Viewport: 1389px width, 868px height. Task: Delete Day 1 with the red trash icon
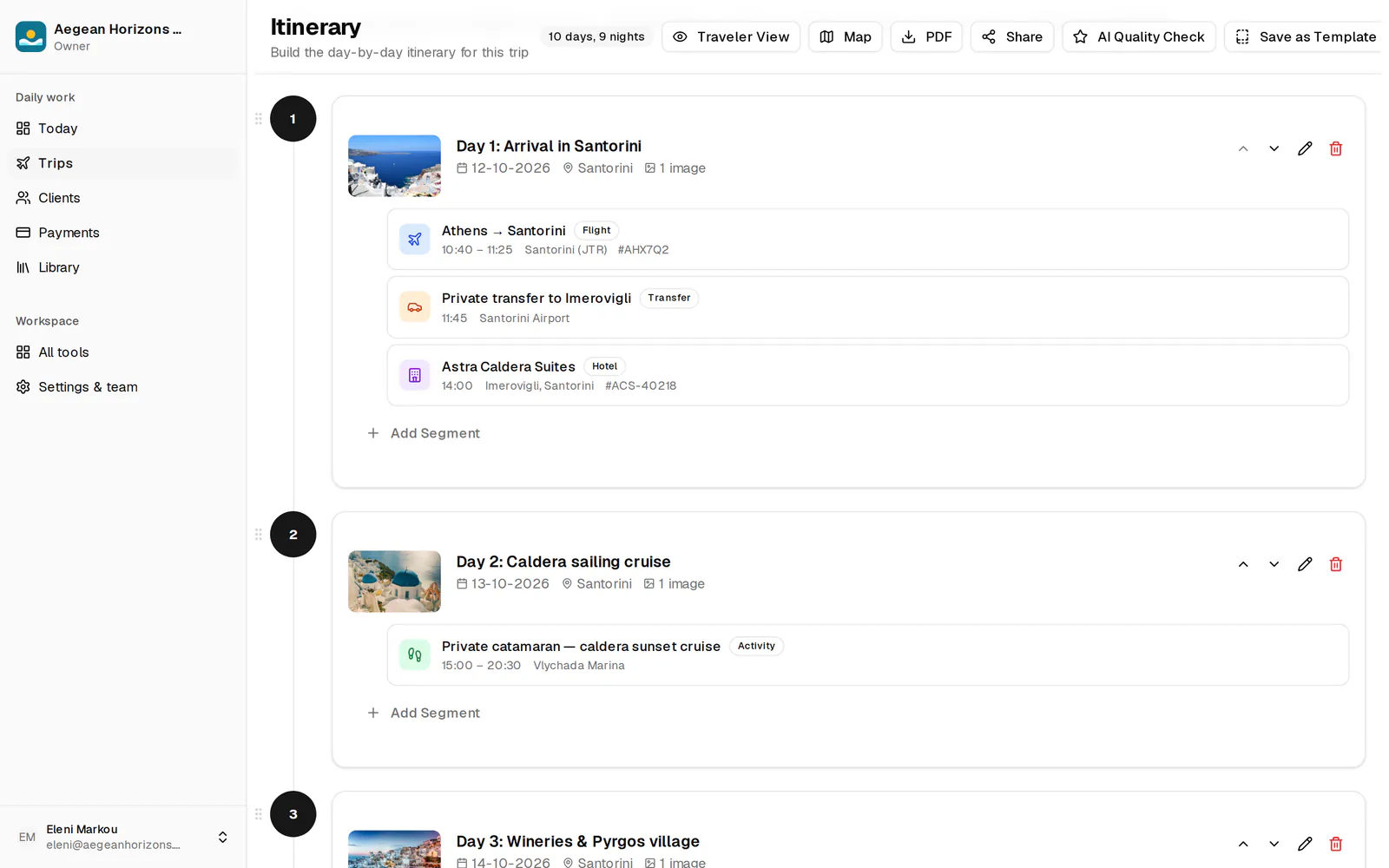pos(1336,148)
